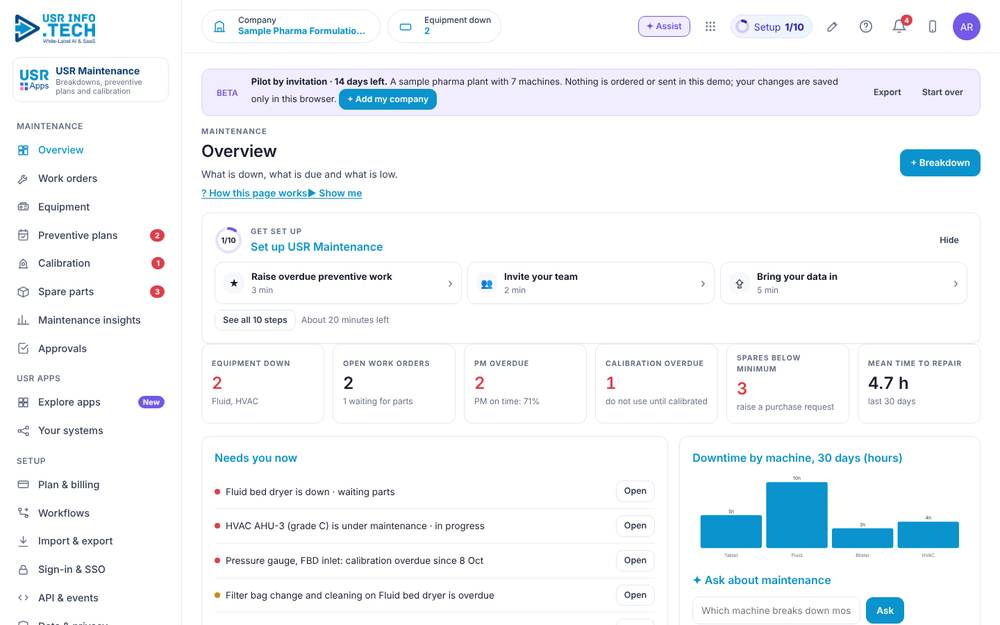
Task: Click the Approvals checkmark icon
Action: (23, 348)
